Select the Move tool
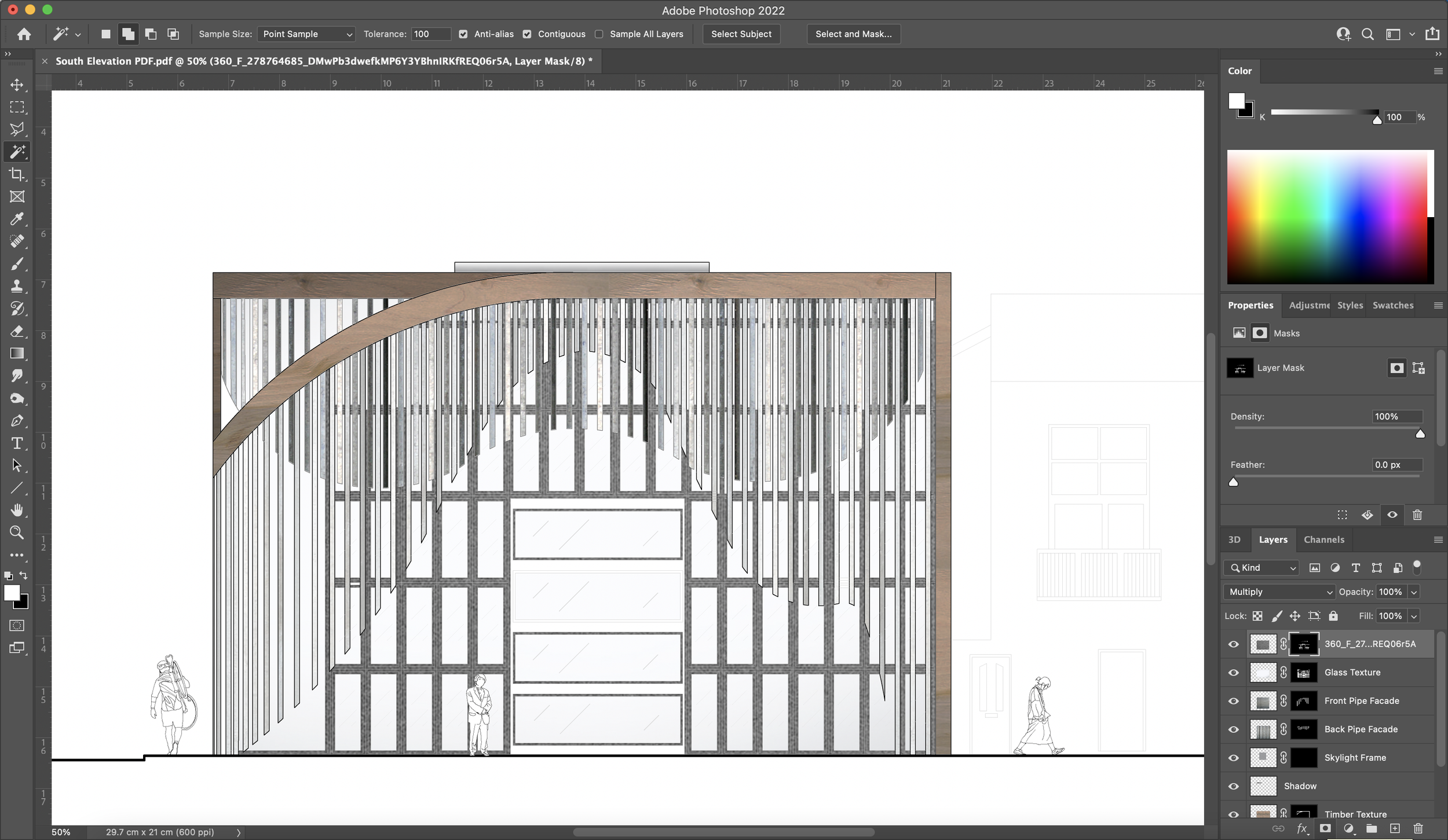This screenshot has height=840, width=1448. coord(17,84)
